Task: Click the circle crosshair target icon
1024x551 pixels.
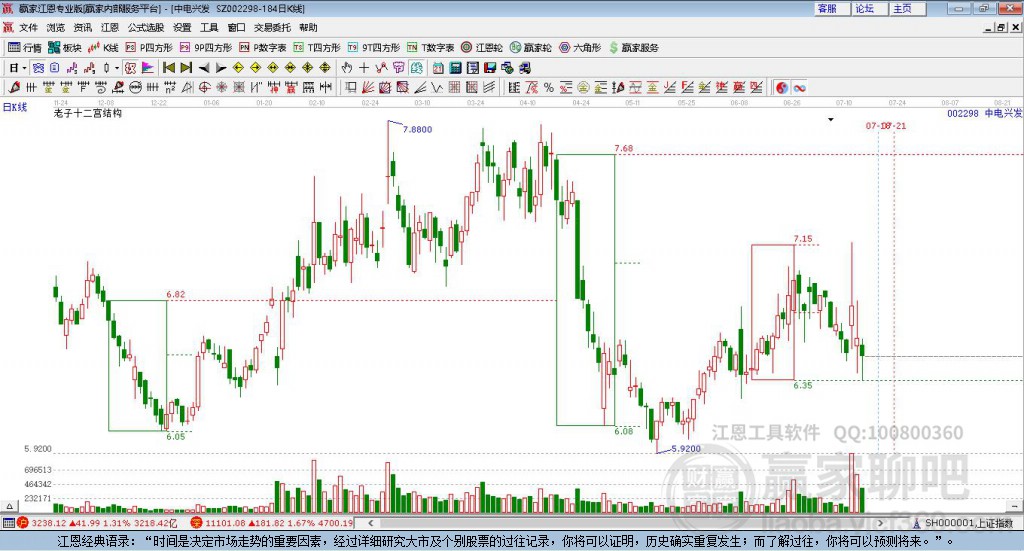Action: pyautogui.click(x=204, y=87)
